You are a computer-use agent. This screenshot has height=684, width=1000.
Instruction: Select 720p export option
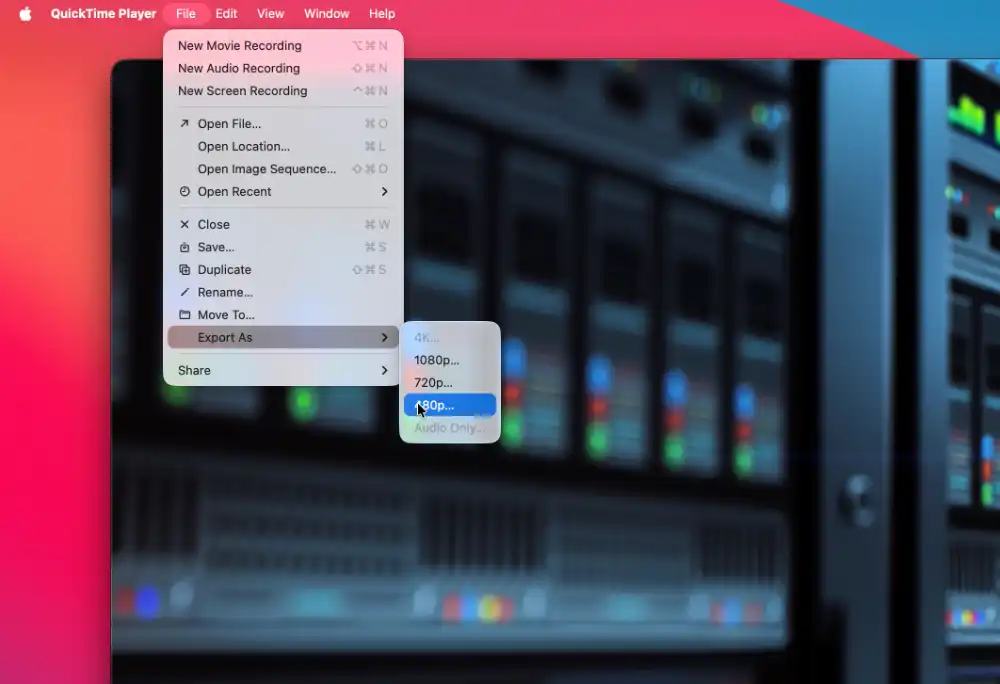point(433,383)
